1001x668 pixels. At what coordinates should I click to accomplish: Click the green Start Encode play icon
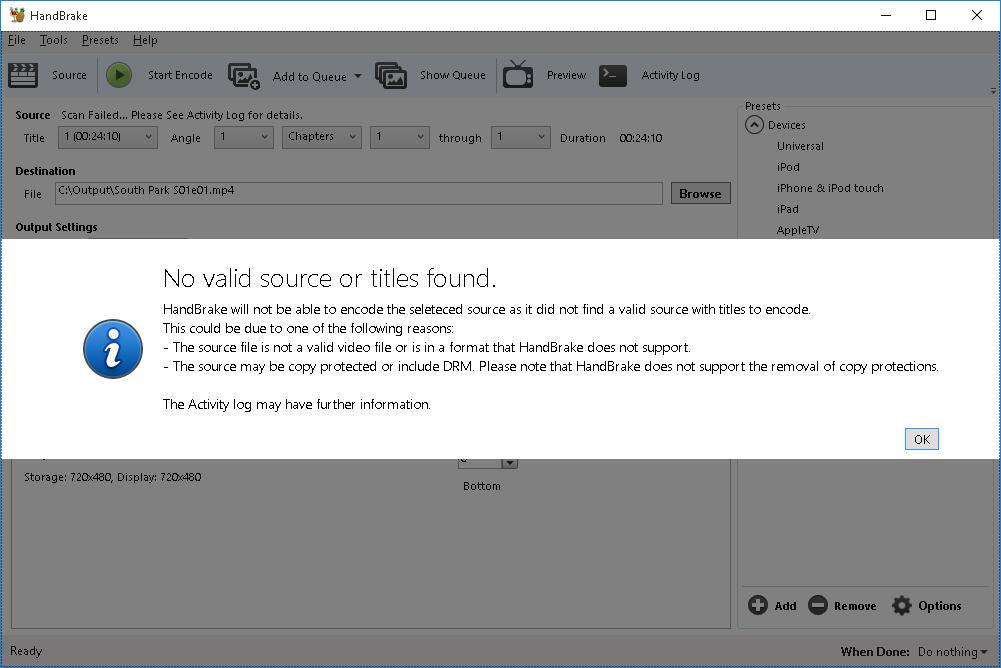pyautogui.click(x=119, y=75)
